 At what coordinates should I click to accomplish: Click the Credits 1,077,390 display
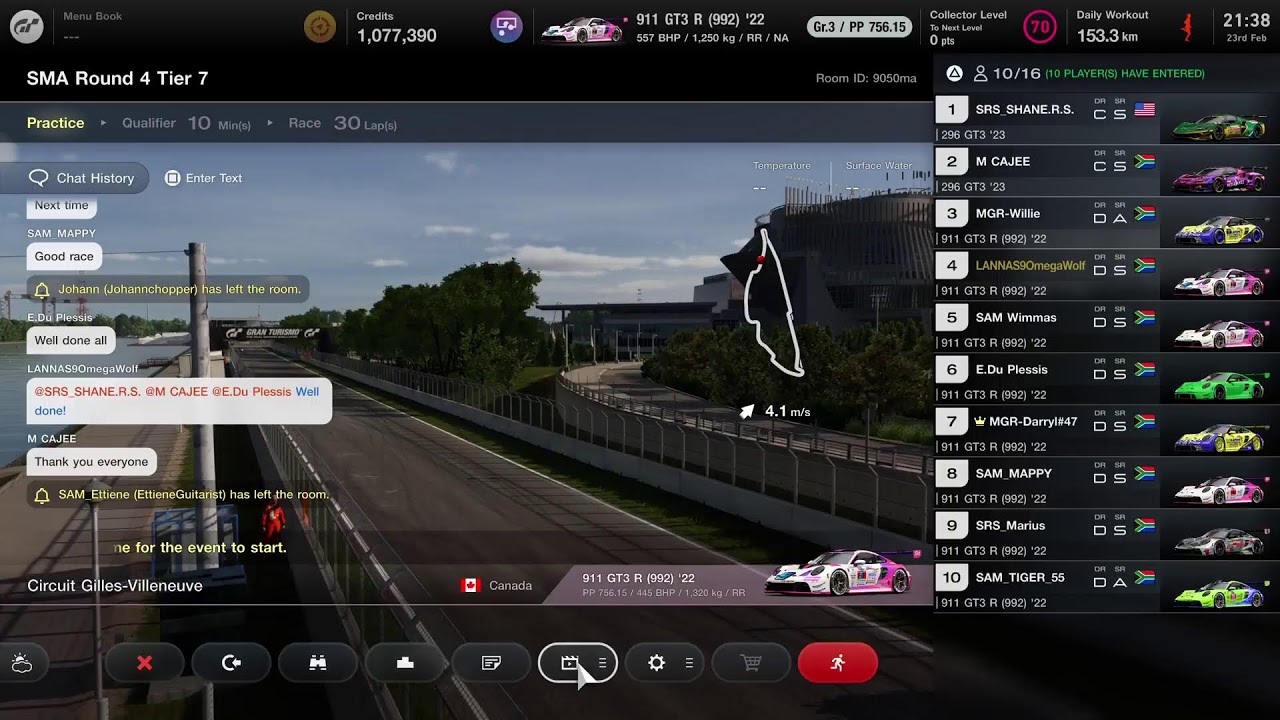click(x=396, y=28)
